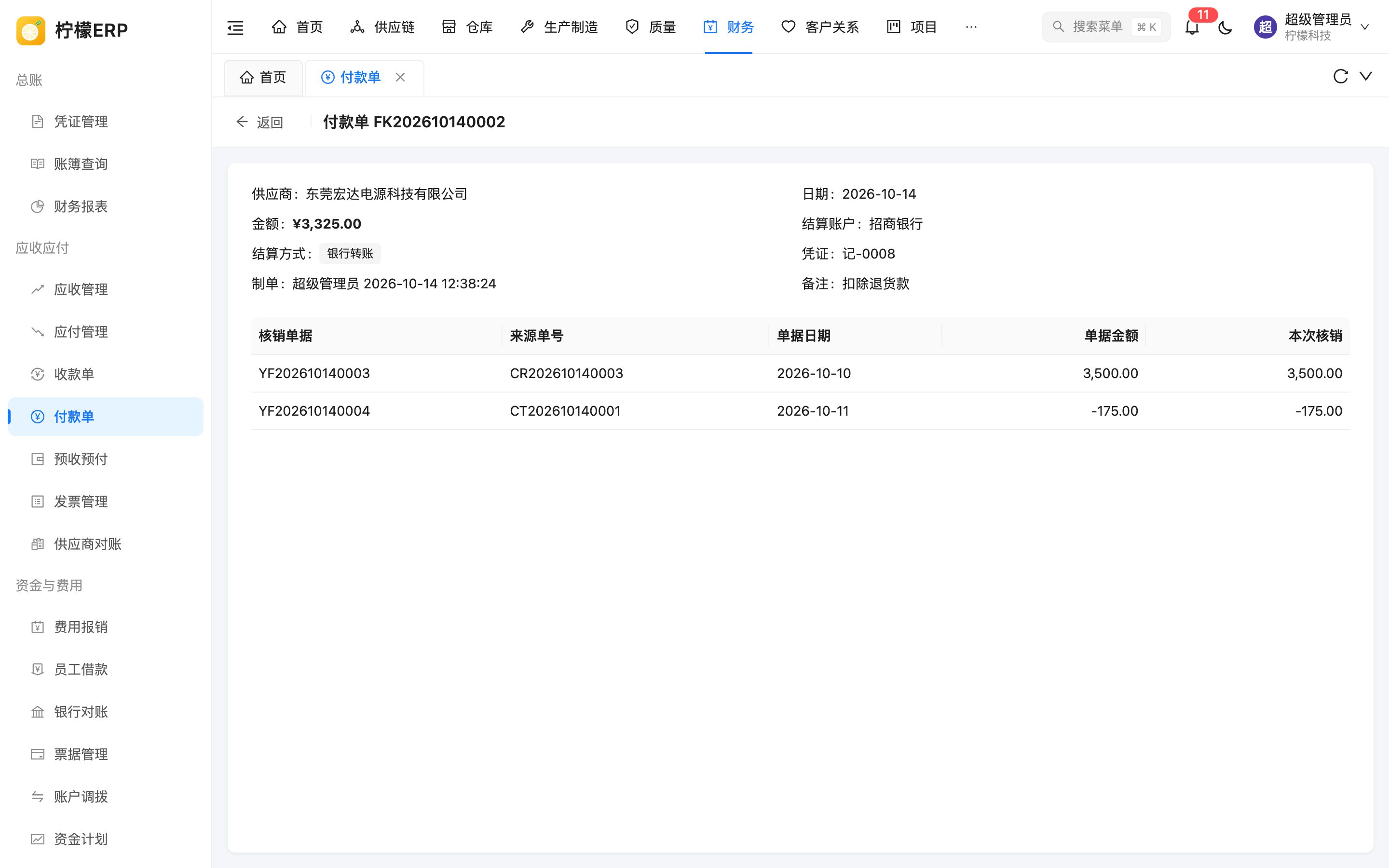Open 财务报表 in sidebar

coord(106,207)
